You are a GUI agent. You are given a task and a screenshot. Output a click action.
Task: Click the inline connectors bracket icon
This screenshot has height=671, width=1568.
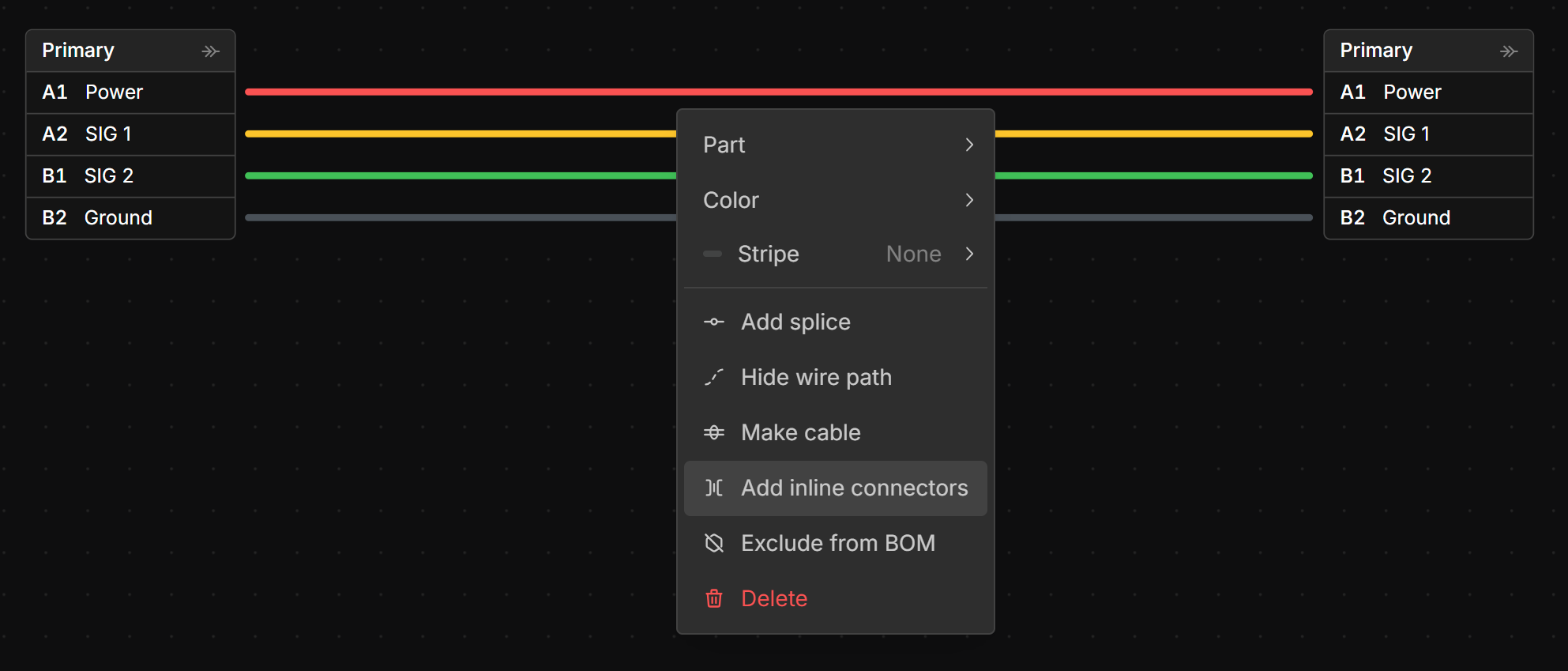coord(714,488)
